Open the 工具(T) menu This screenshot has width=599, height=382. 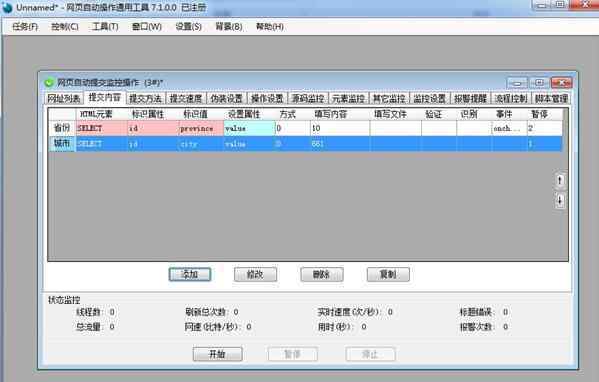tap(105, 27)
